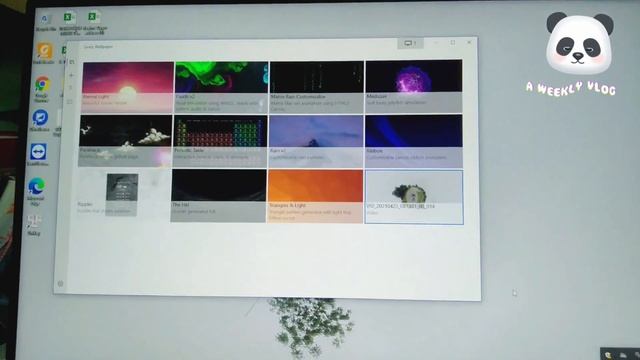Select the Parallax.js clouds wallpaper tile
Viewport: 640px width, 360px height.
(125, 140)
